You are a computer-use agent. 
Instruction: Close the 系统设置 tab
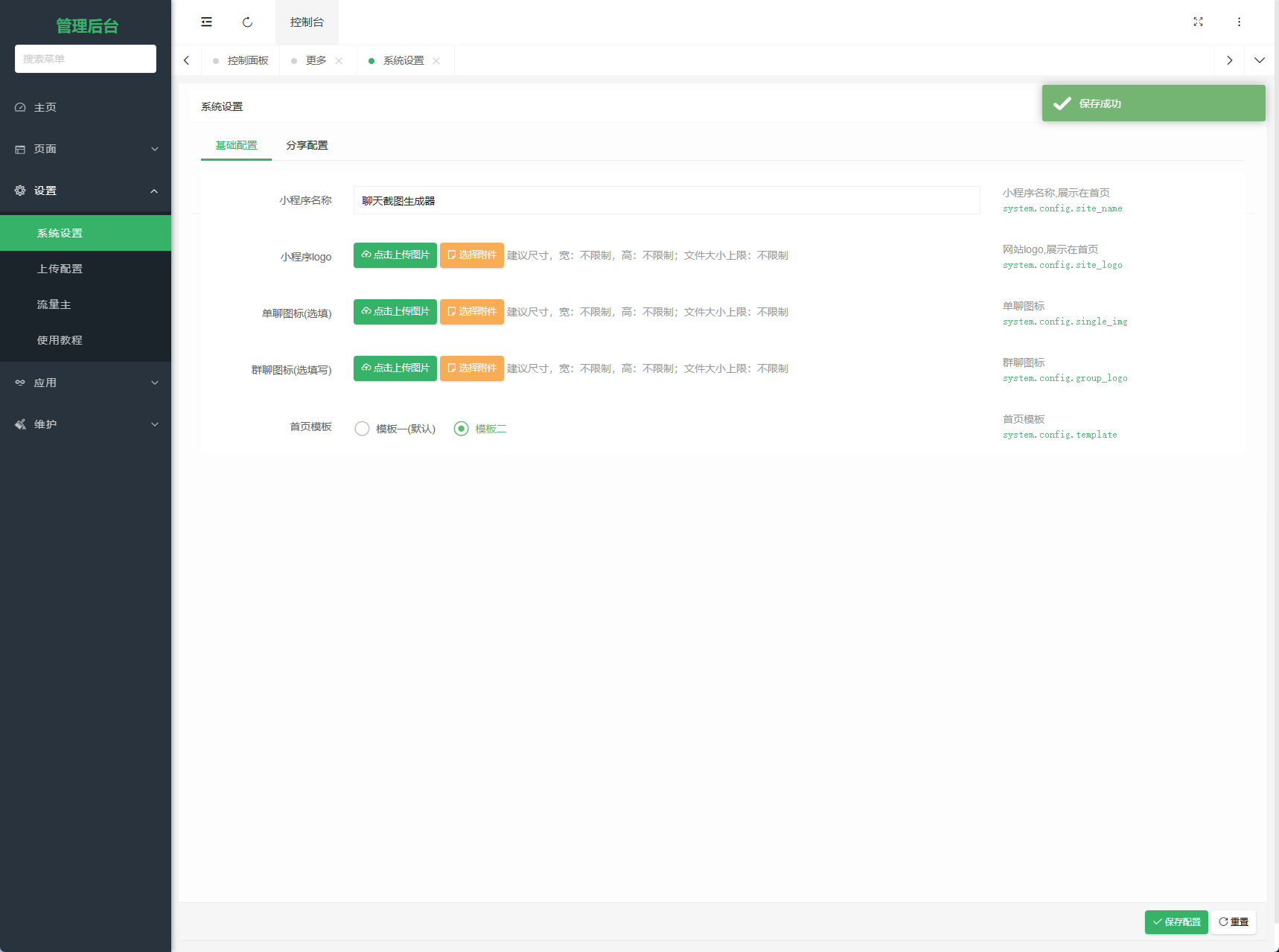[x=436, y=61]
